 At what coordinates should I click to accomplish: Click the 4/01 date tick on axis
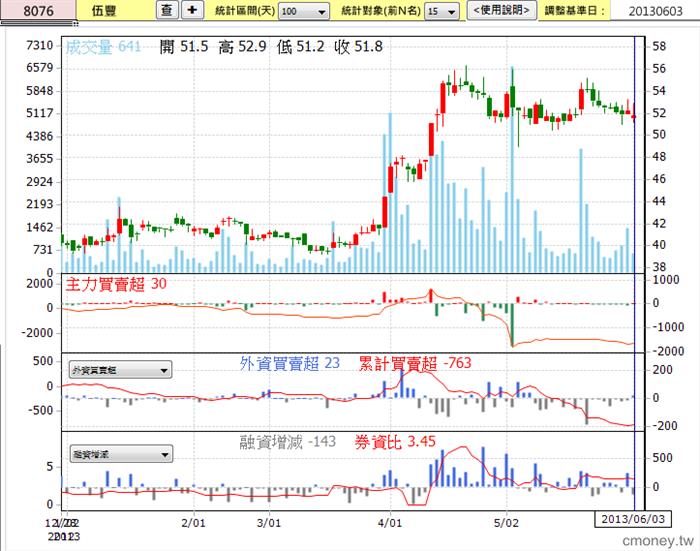click(389, 522)
